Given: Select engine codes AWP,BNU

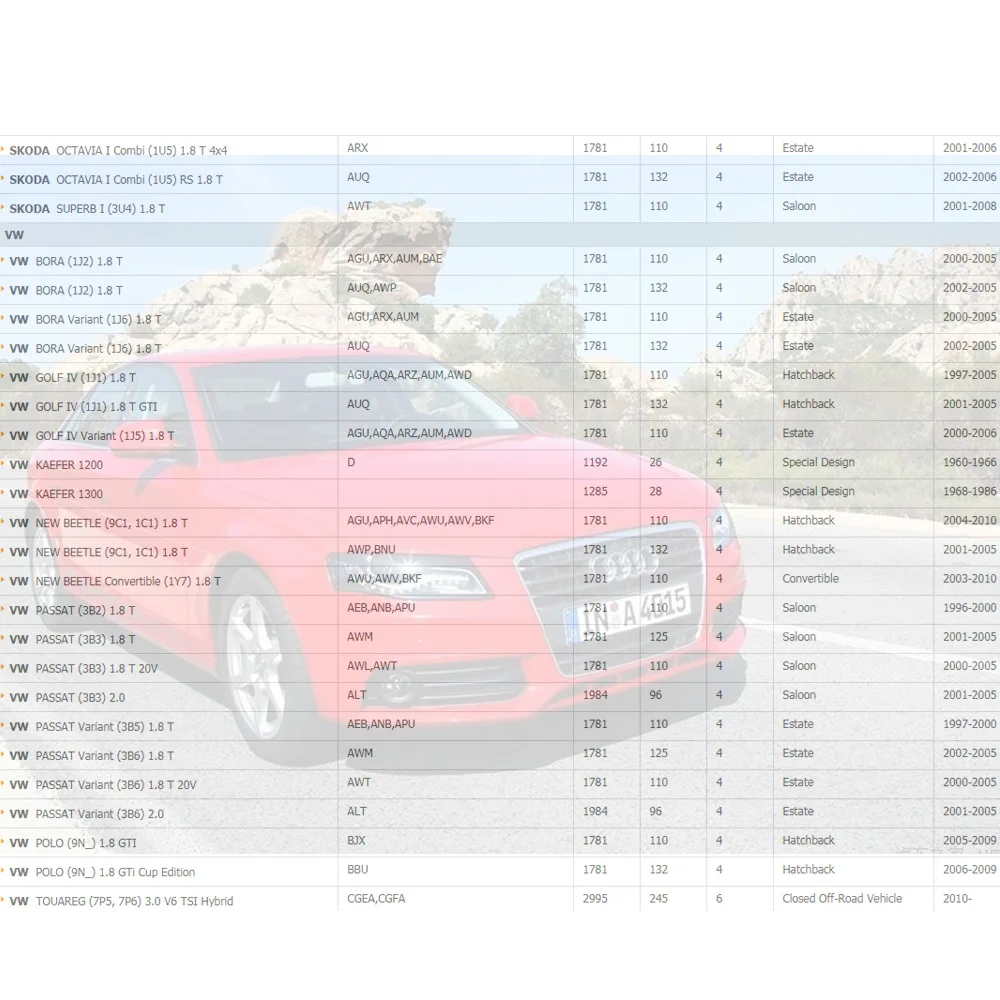Looking at the screenshot, I should point(371,550).
